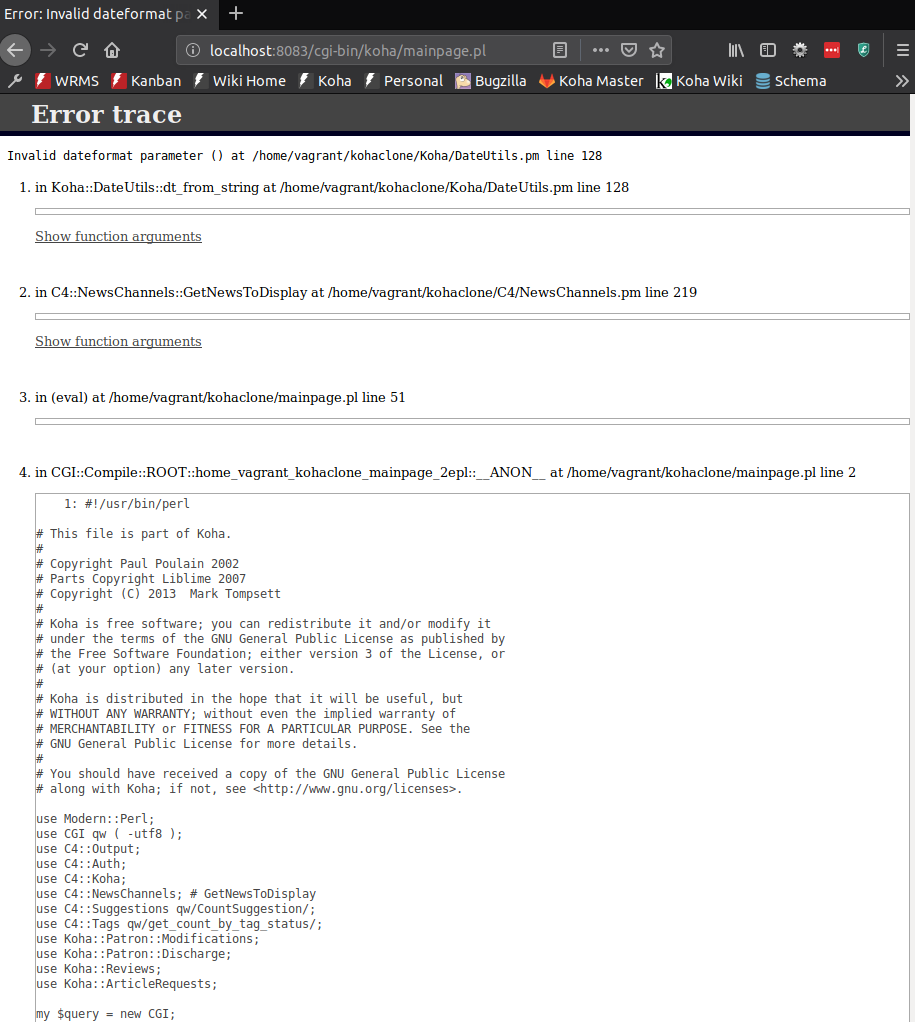Open the Schema bookmark

(x=791, y=81)
